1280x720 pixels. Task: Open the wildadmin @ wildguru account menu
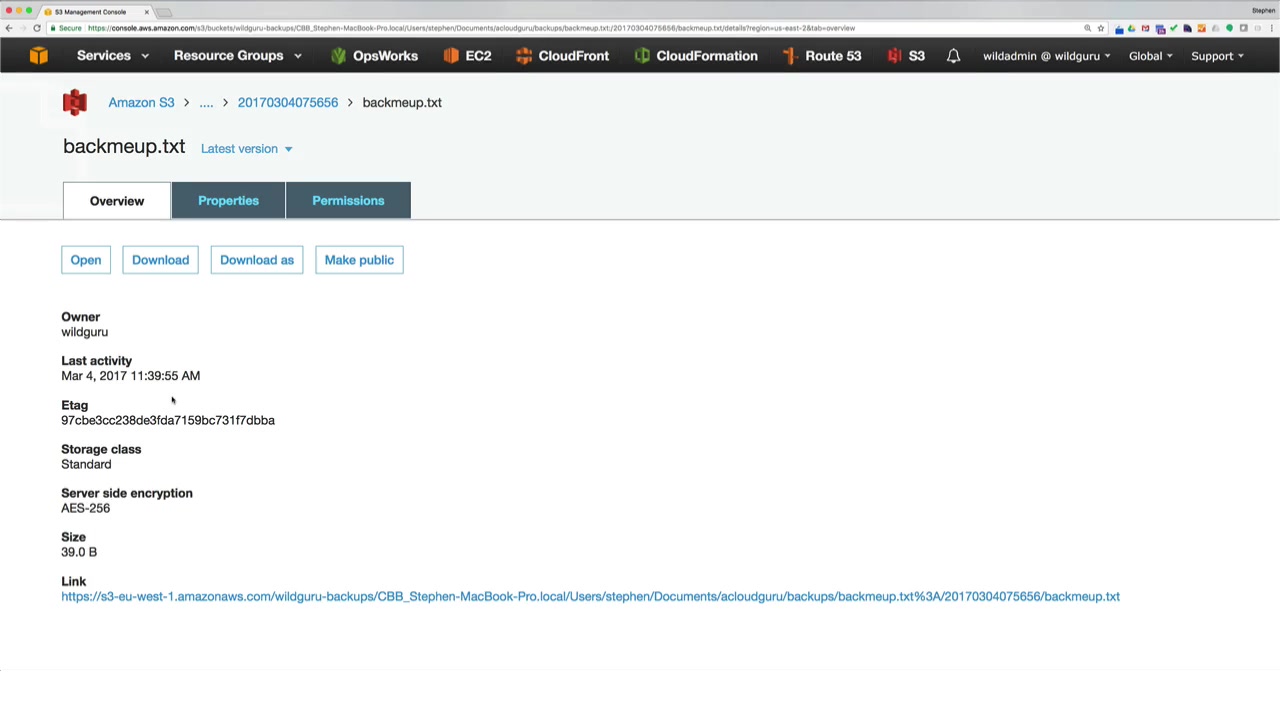point(1047,56)
